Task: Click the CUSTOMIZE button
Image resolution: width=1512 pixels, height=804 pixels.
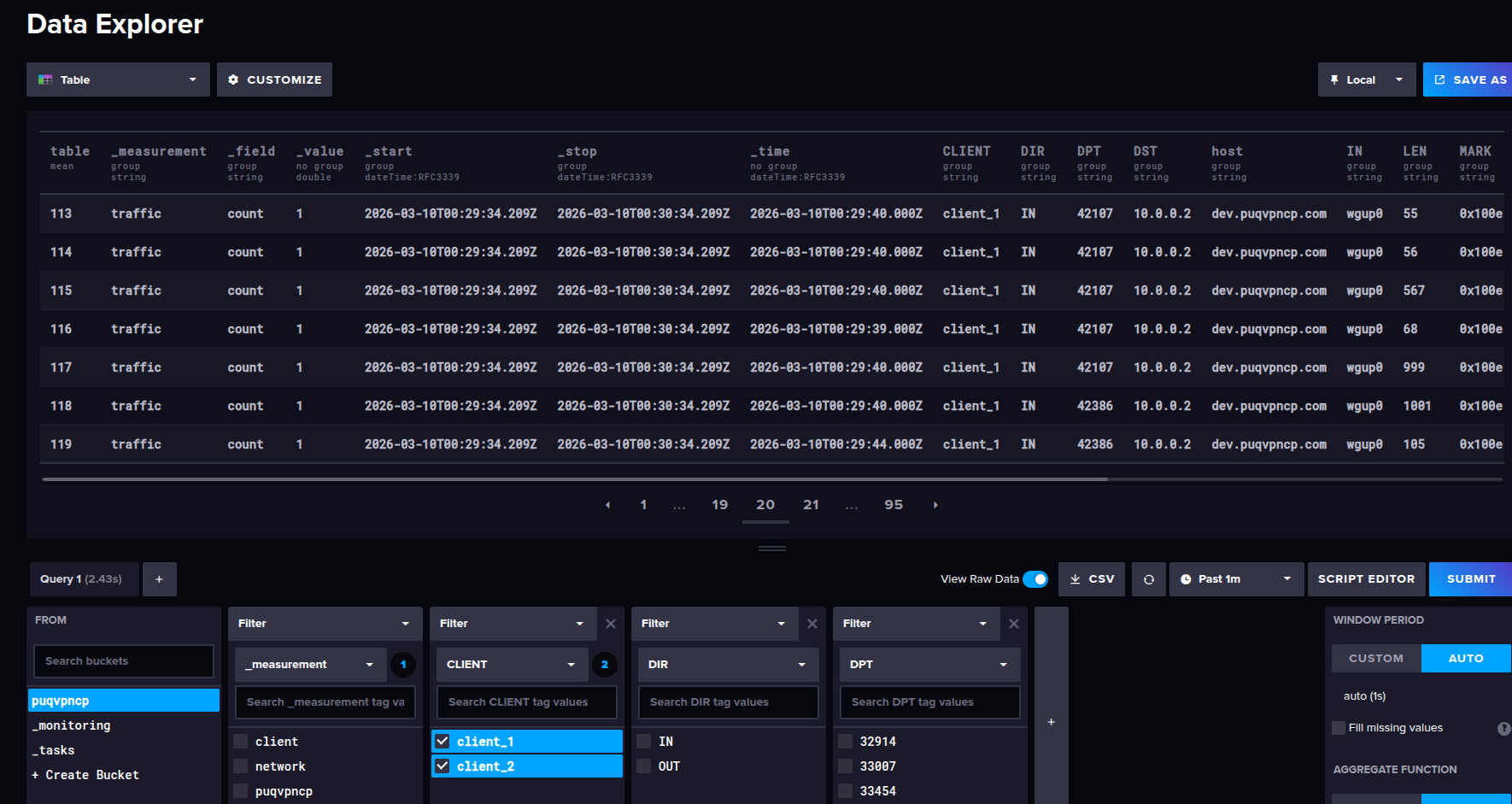Action: (x=274, y=79)
